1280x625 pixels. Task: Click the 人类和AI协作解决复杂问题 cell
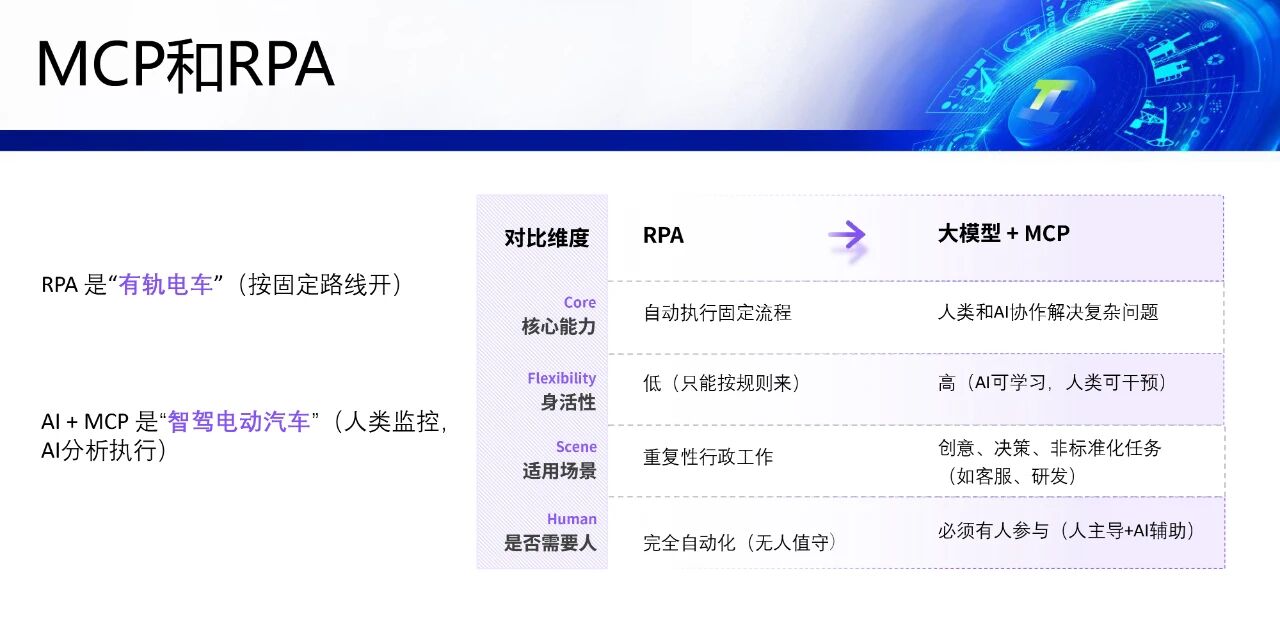point(1048,312)
